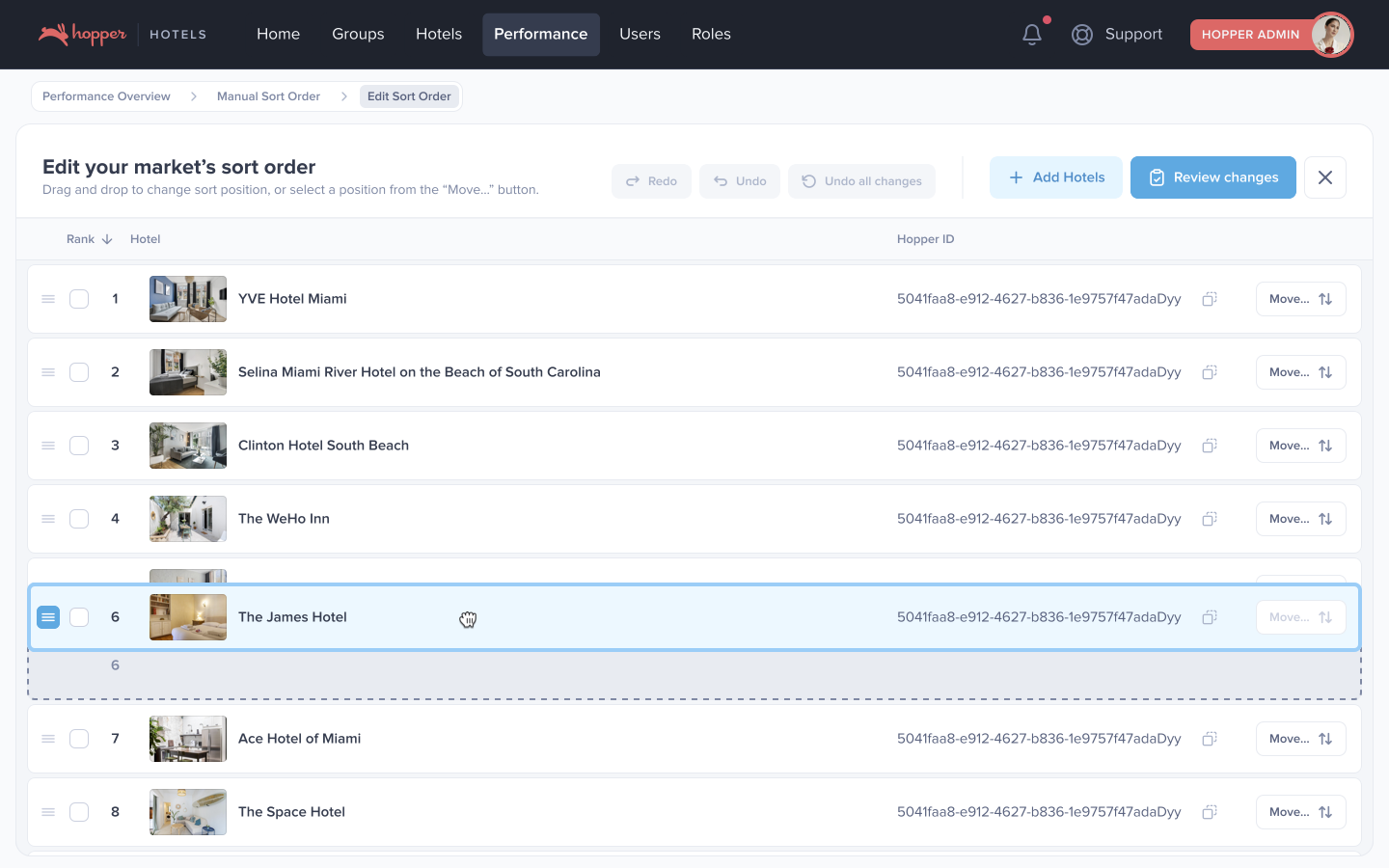Go to the Hotels nav tab

pos(438,35)
